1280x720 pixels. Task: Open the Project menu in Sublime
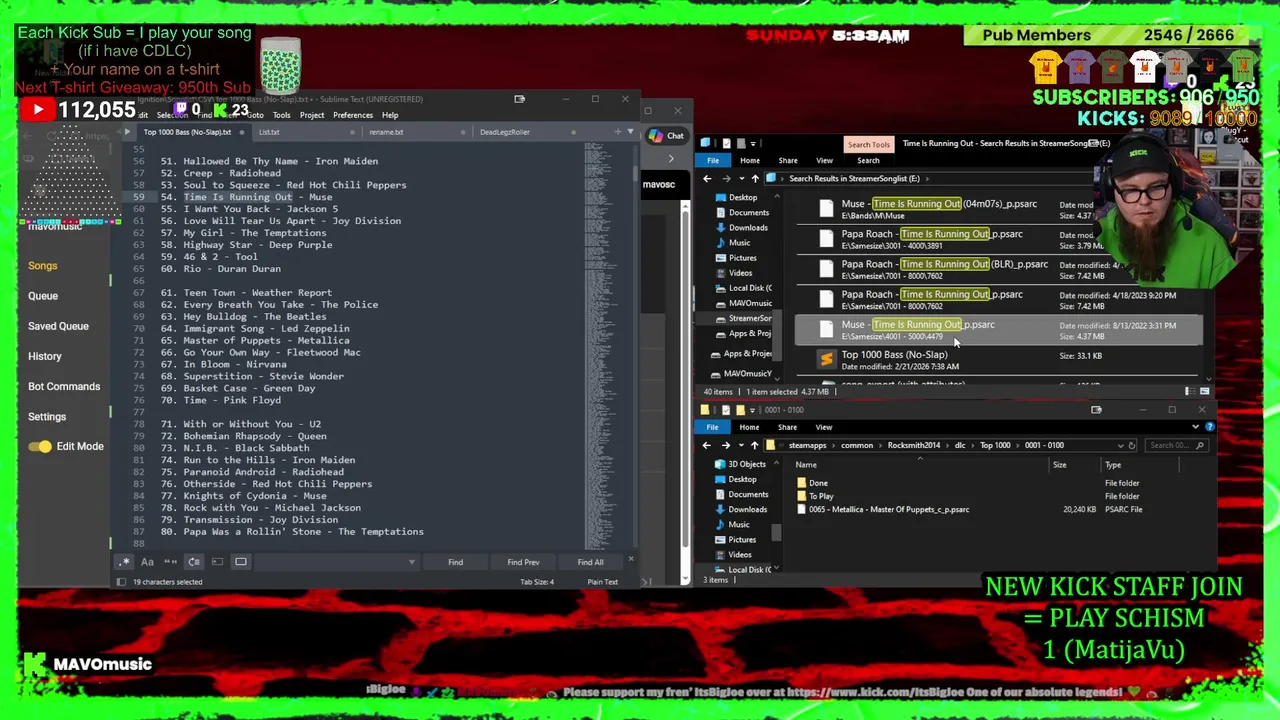point(312,115)
